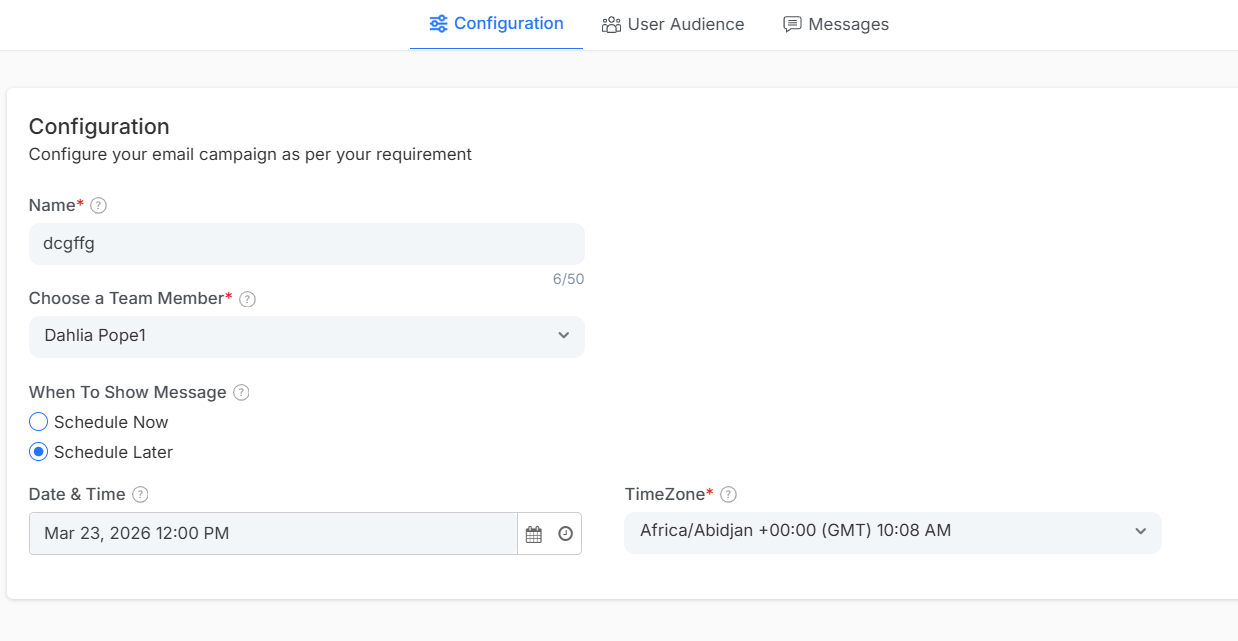Select the Schedule Now radio button

39,422
